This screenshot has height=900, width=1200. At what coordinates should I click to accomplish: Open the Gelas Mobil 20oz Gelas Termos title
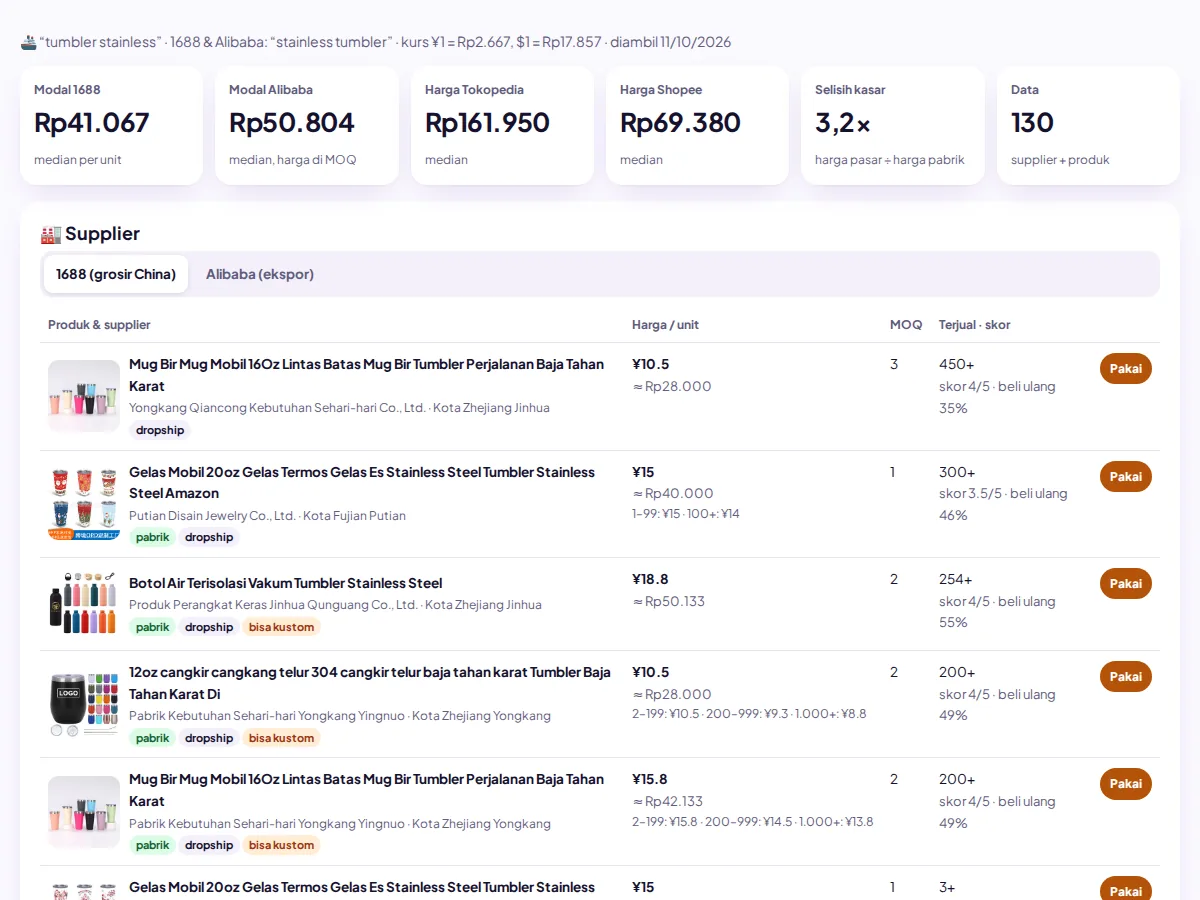(362, 483)
